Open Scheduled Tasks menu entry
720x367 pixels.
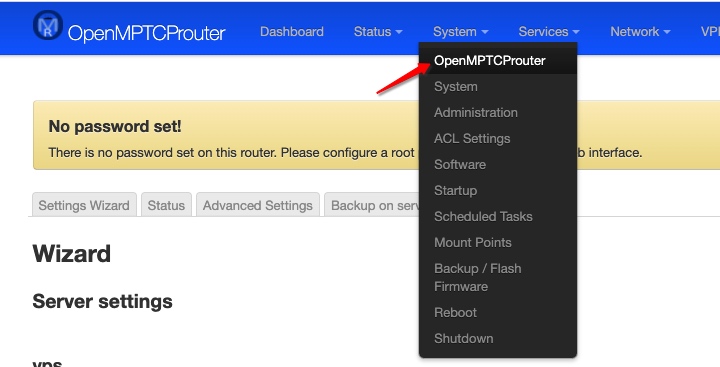coord(498,216)
